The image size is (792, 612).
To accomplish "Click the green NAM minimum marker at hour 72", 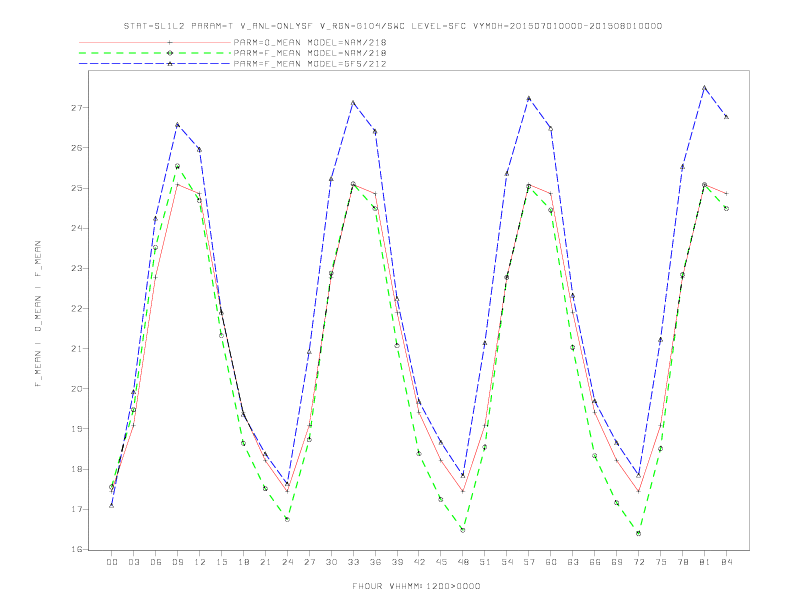I will click(x=638, y=533).
